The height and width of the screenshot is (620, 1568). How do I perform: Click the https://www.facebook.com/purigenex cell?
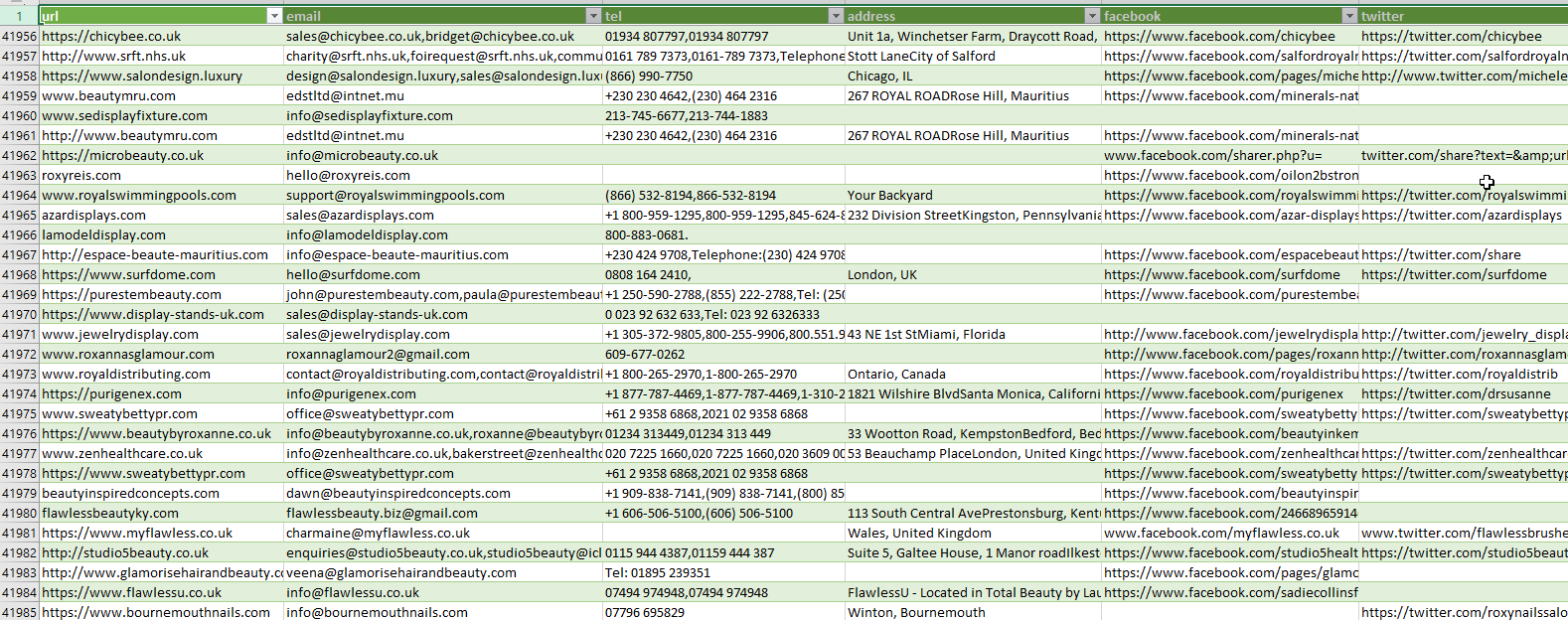pyautogui.click(x=1230, y=393)
